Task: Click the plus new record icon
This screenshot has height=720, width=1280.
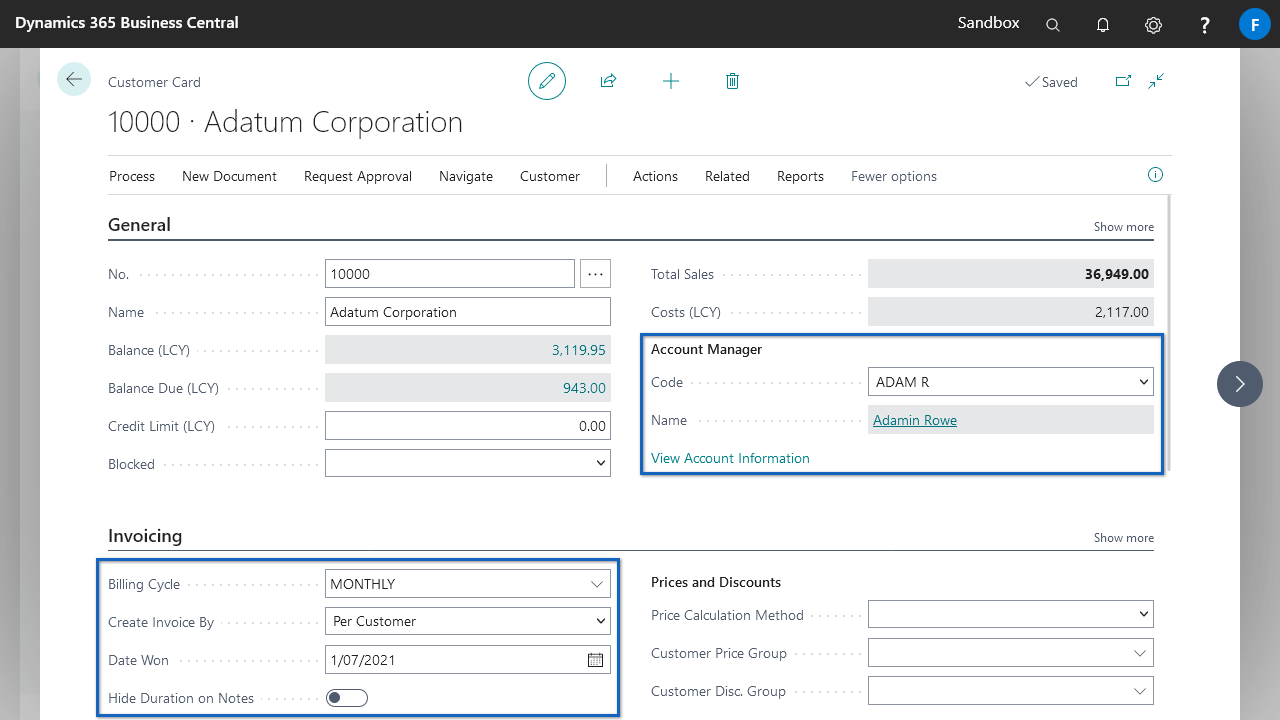Action: 671,81
